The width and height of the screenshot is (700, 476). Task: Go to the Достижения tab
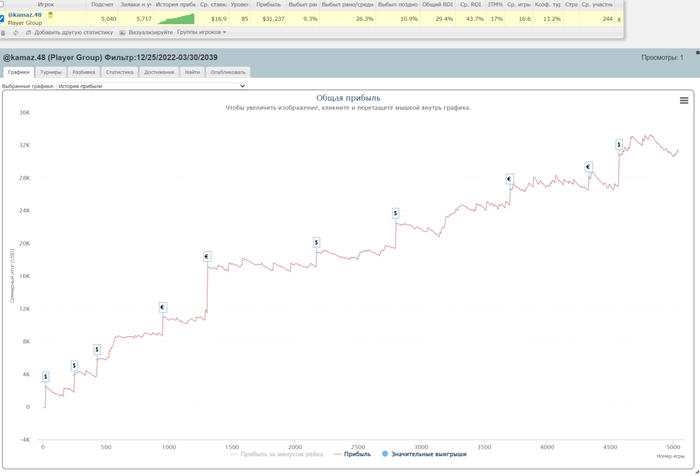point(159,72)
